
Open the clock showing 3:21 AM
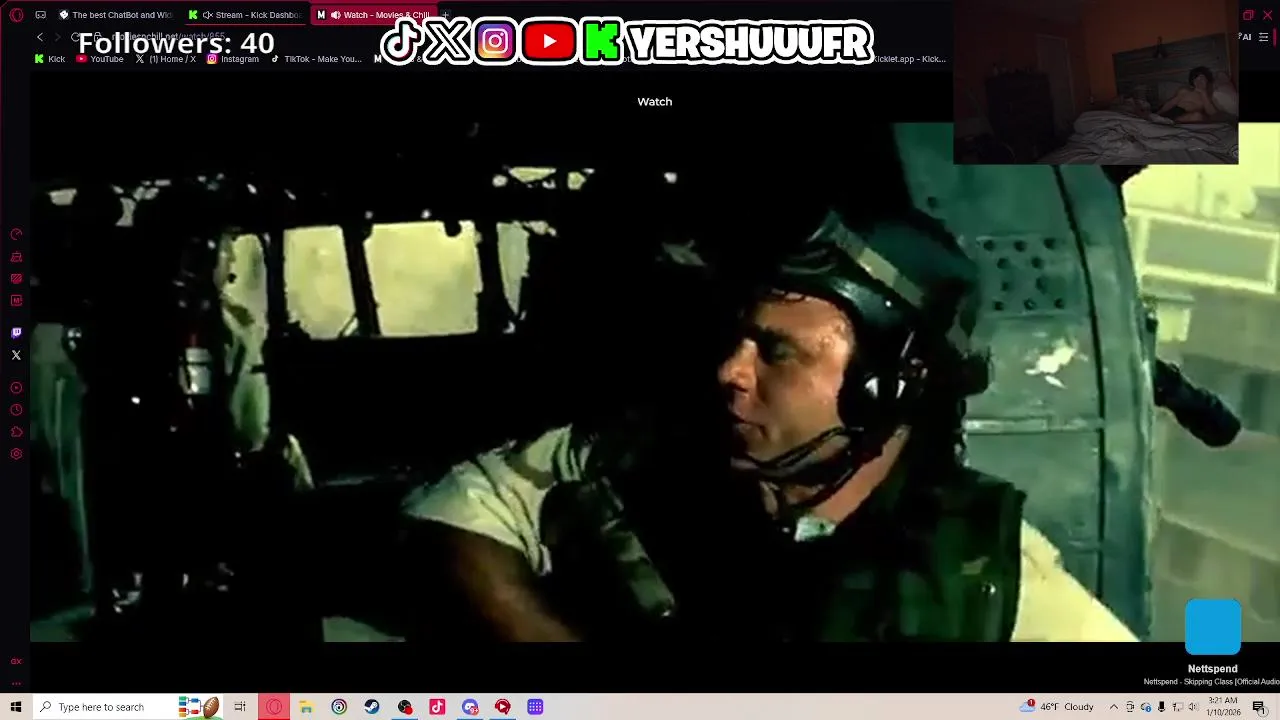pyautogui.click(x=1224, y=707)
